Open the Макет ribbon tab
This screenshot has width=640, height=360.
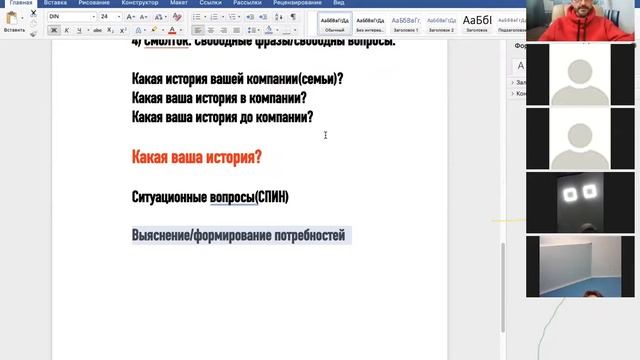(x=179, y=3)
